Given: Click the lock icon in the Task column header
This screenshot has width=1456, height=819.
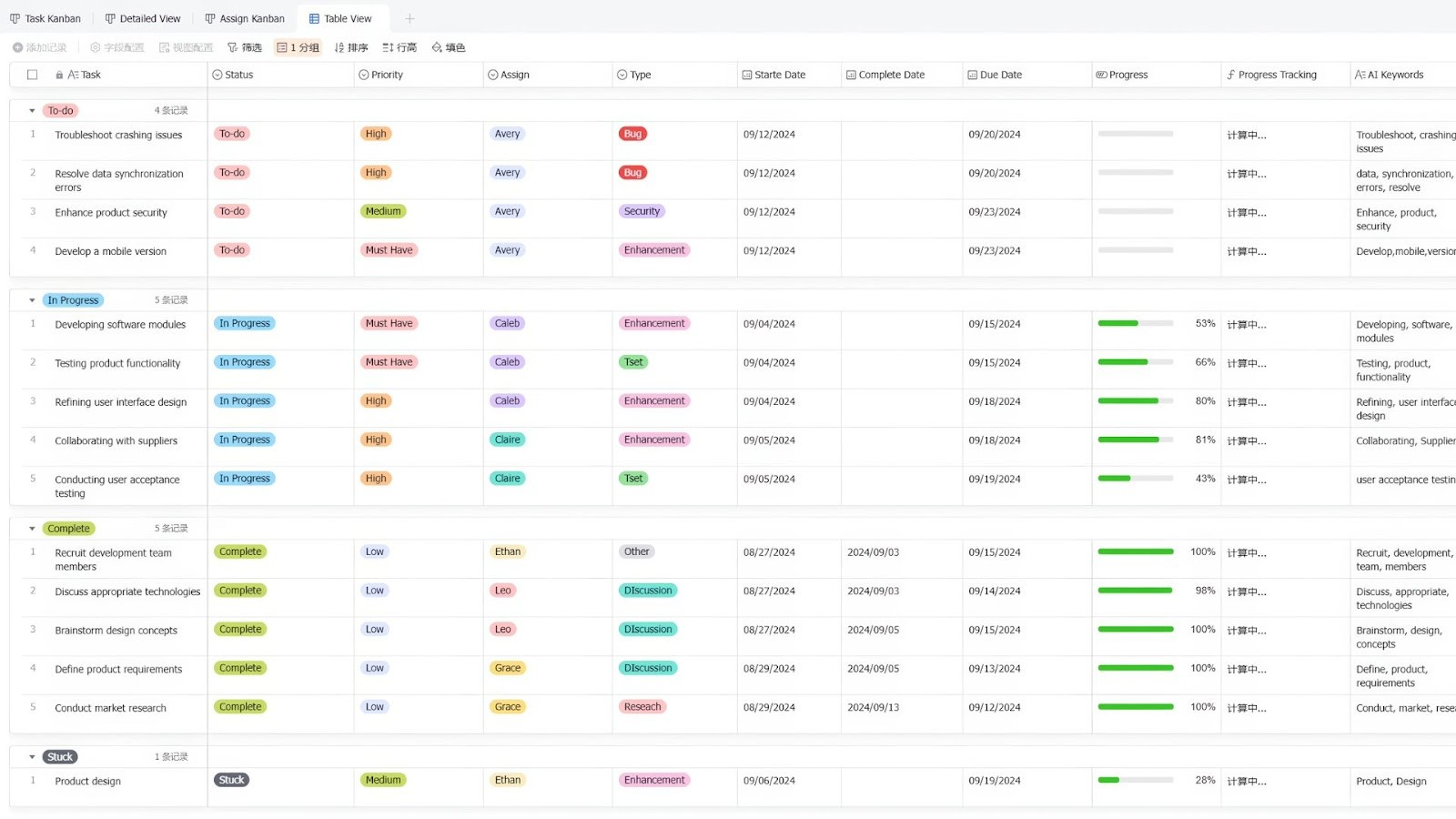Looking at the screenshot, I should [x=57, y=75].
